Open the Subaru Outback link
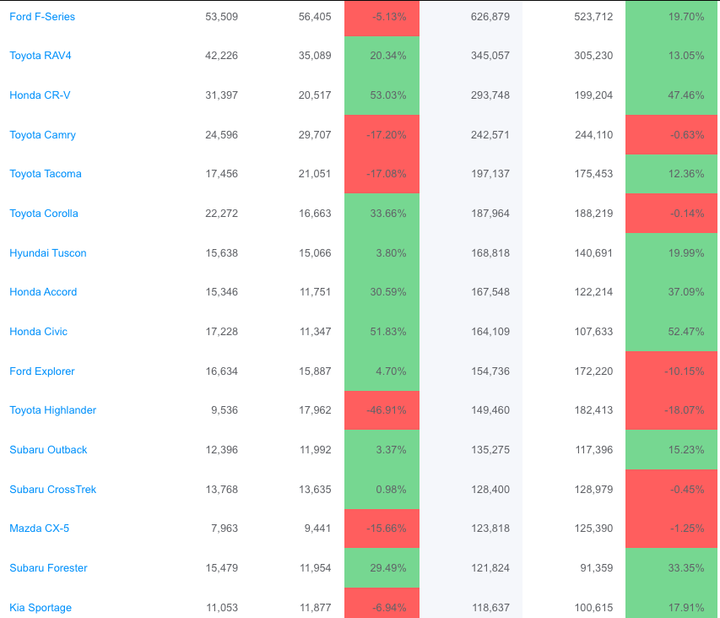 pyautogui.click(x=48, y=449)
